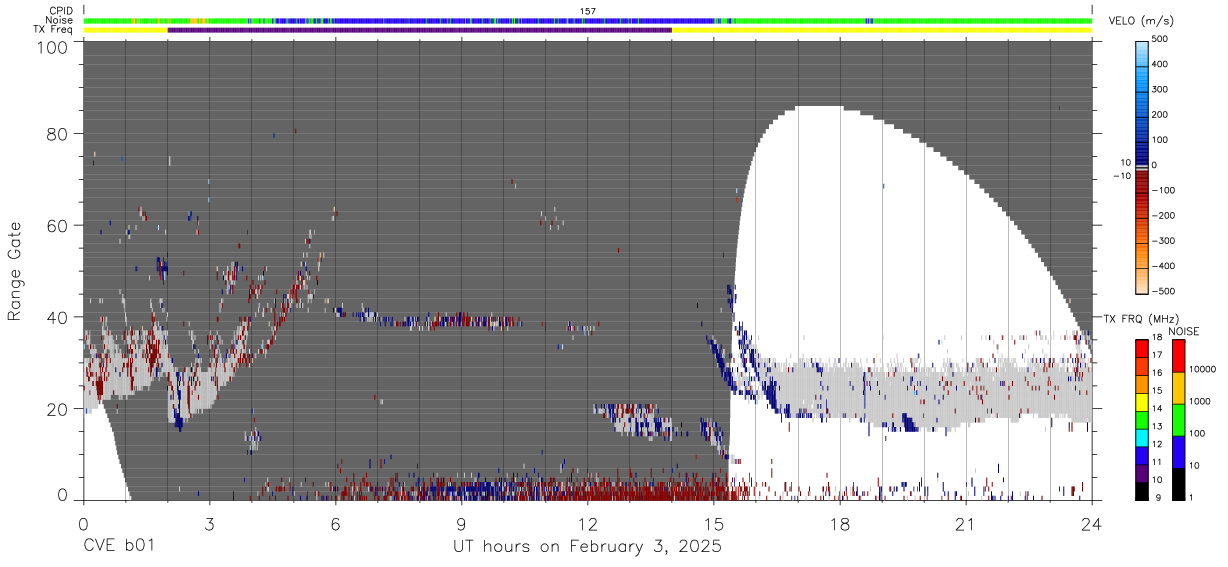Viewport: 1228px width, 567px height.
Task: Click the 60 tick on Range Gate axis
Action: tap(56, 225)
